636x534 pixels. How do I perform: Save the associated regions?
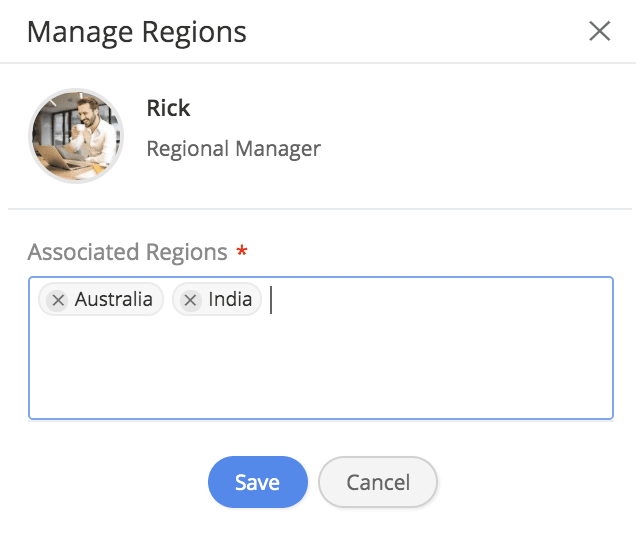[257, 483]
